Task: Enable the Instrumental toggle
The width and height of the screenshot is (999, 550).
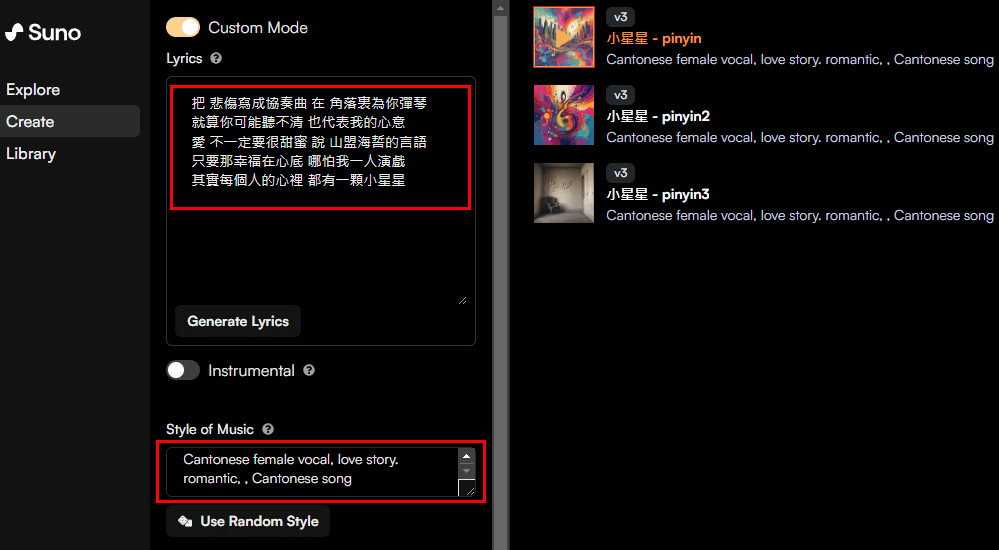Action: (183, 370)
